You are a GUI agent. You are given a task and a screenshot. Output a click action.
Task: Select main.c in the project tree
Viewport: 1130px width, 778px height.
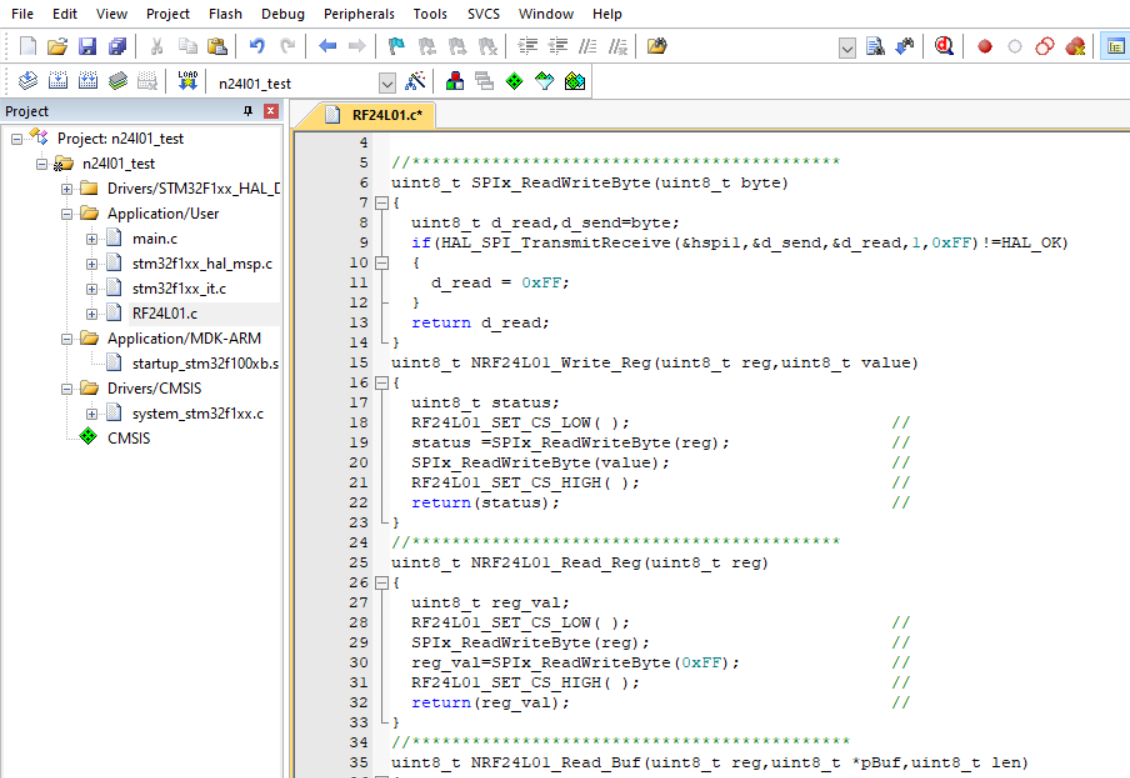(154, 239)
